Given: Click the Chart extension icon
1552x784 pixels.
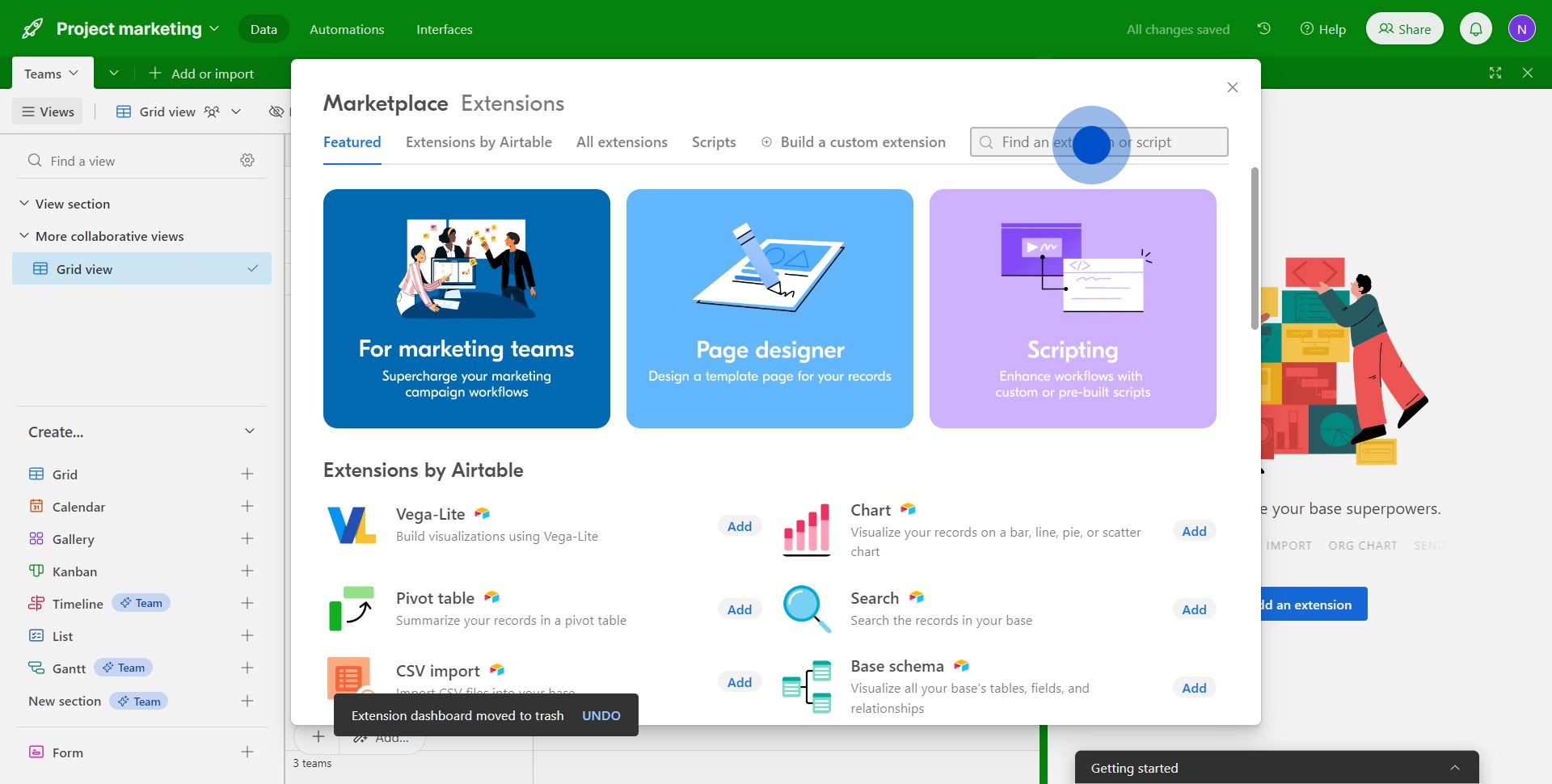Looking at the screenshot, I should (806, 530).
